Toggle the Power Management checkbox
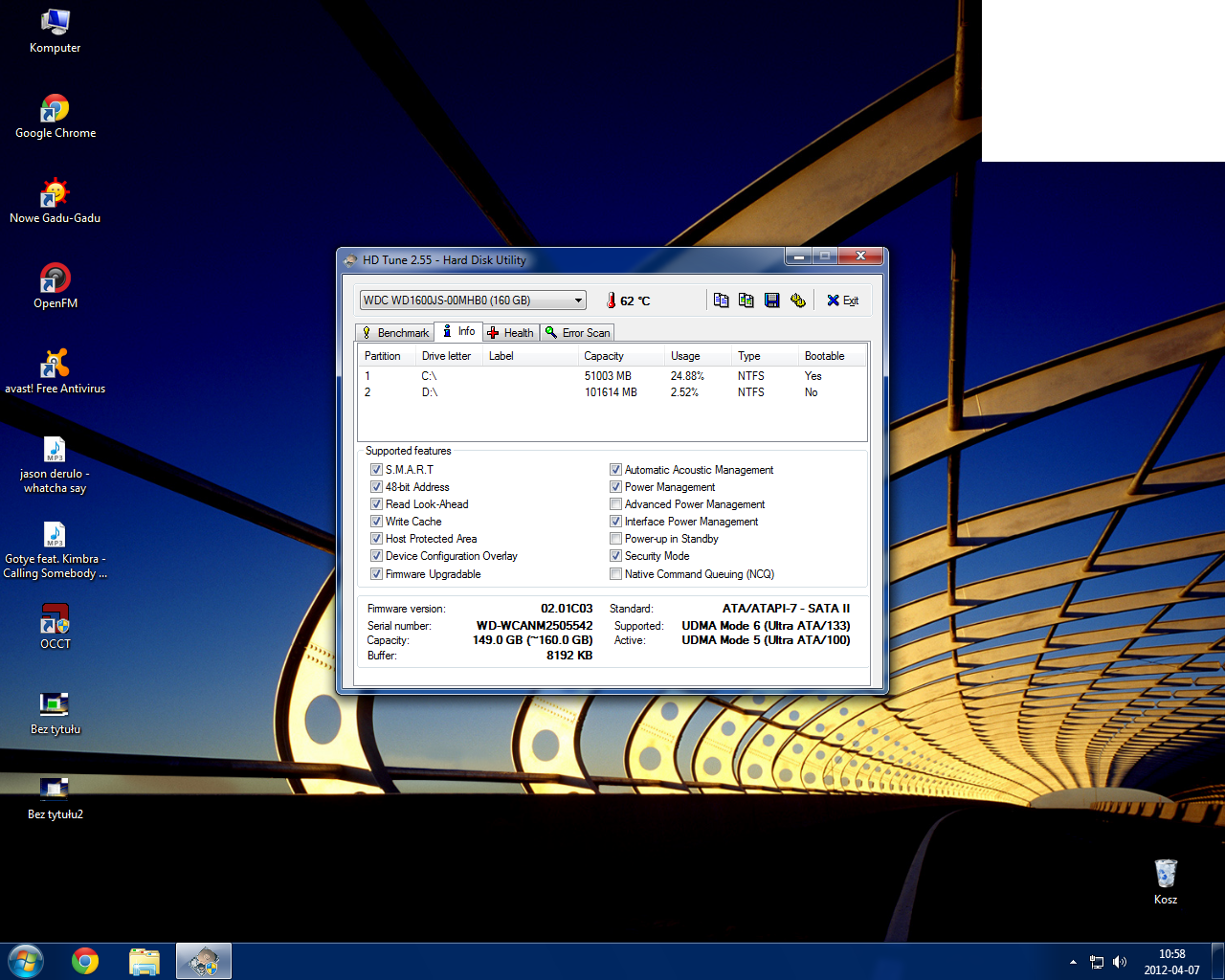The image size is (1225, 980). tap(615, 487)
